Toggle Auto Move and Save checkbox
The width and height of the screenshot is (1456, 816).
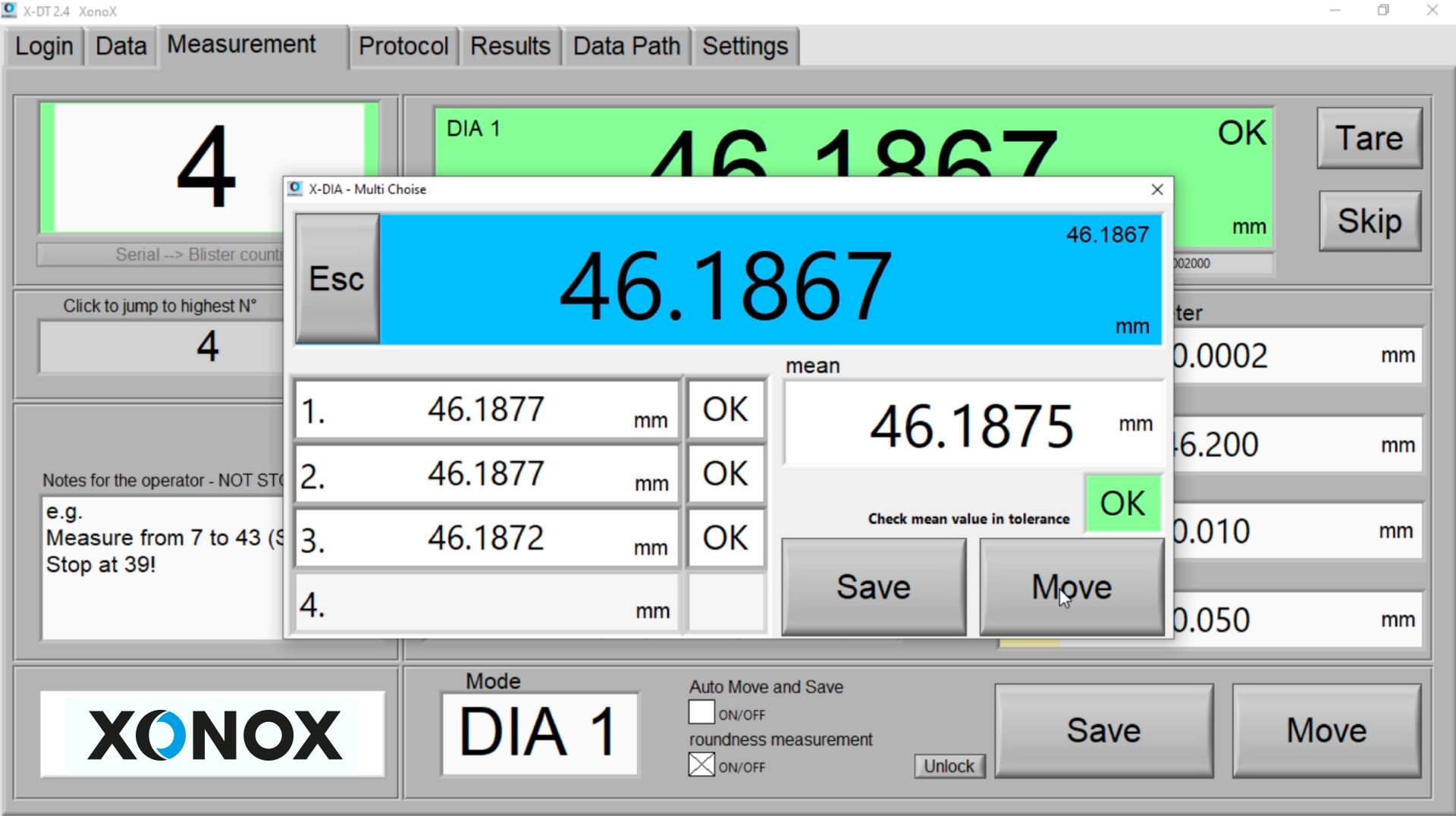coord(701,713)
